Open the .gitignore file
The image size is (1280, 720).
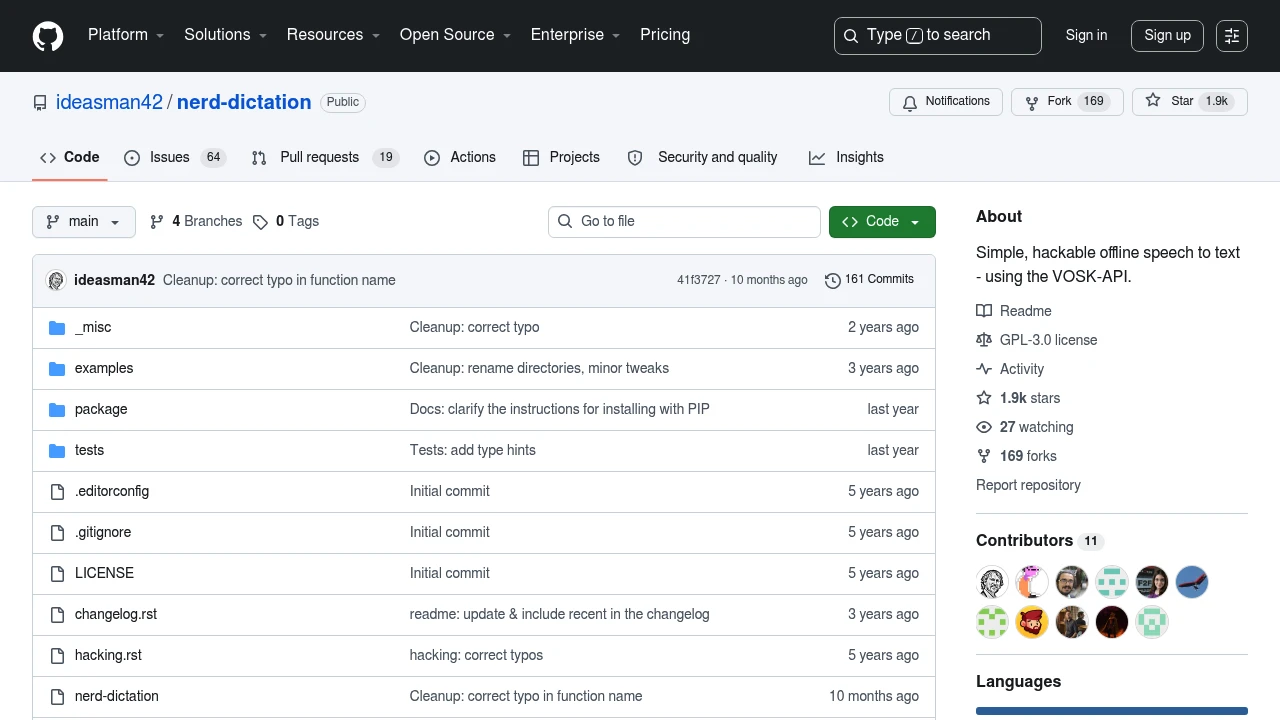[103, 532]
